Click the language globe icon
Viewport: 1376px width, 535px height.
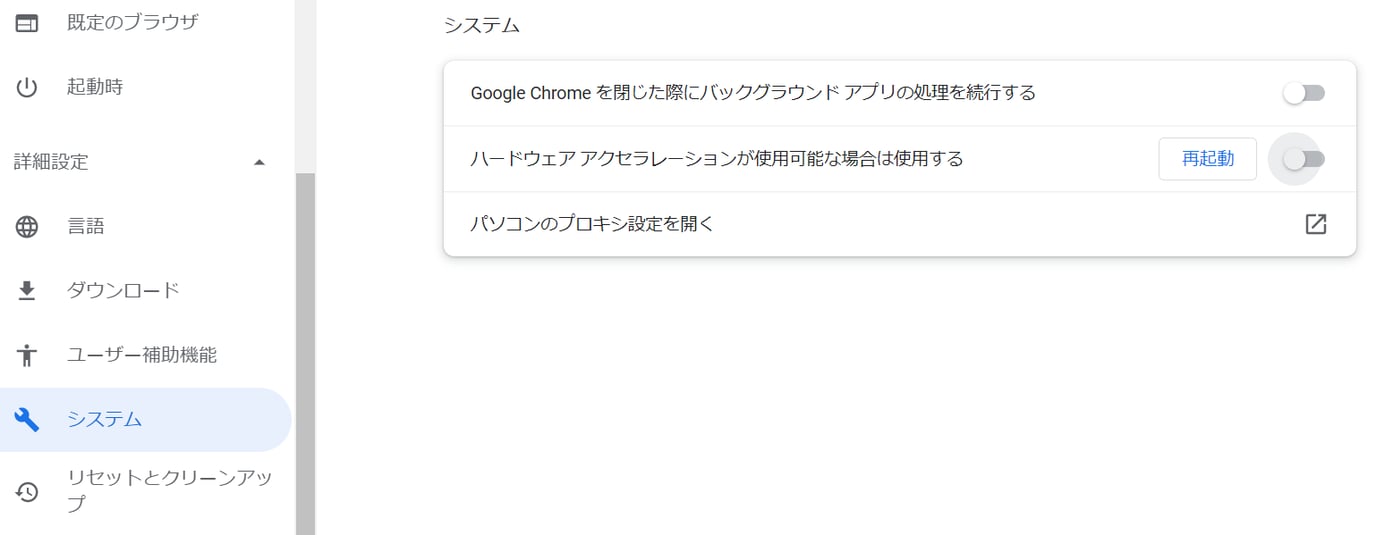click(27, 227)
